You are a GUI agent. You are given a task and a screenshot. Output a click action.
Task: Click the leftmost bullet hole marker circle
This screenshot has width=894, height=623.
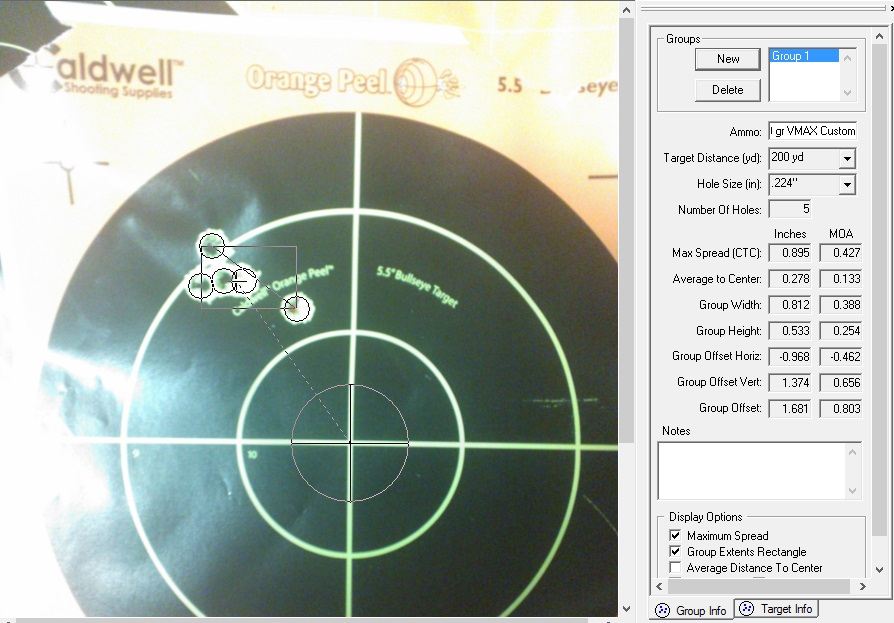click(201, 285)
